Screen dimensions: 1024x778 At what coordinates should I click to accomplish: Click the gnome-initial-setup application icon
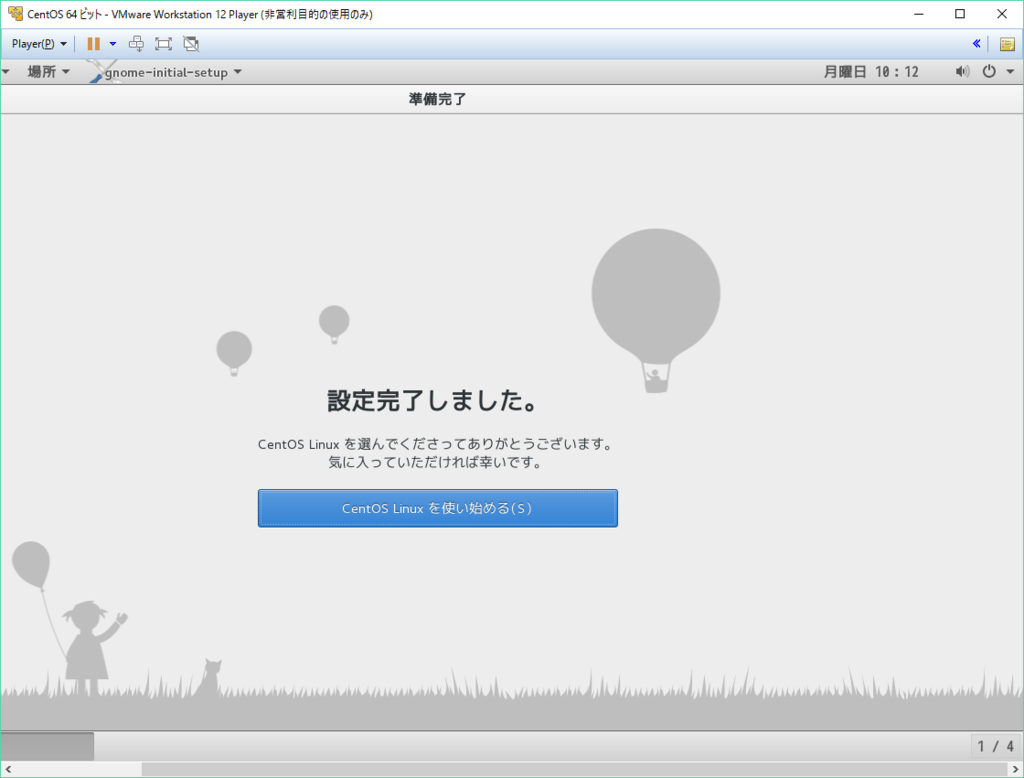pyautogui.click(x=99, y=71)
